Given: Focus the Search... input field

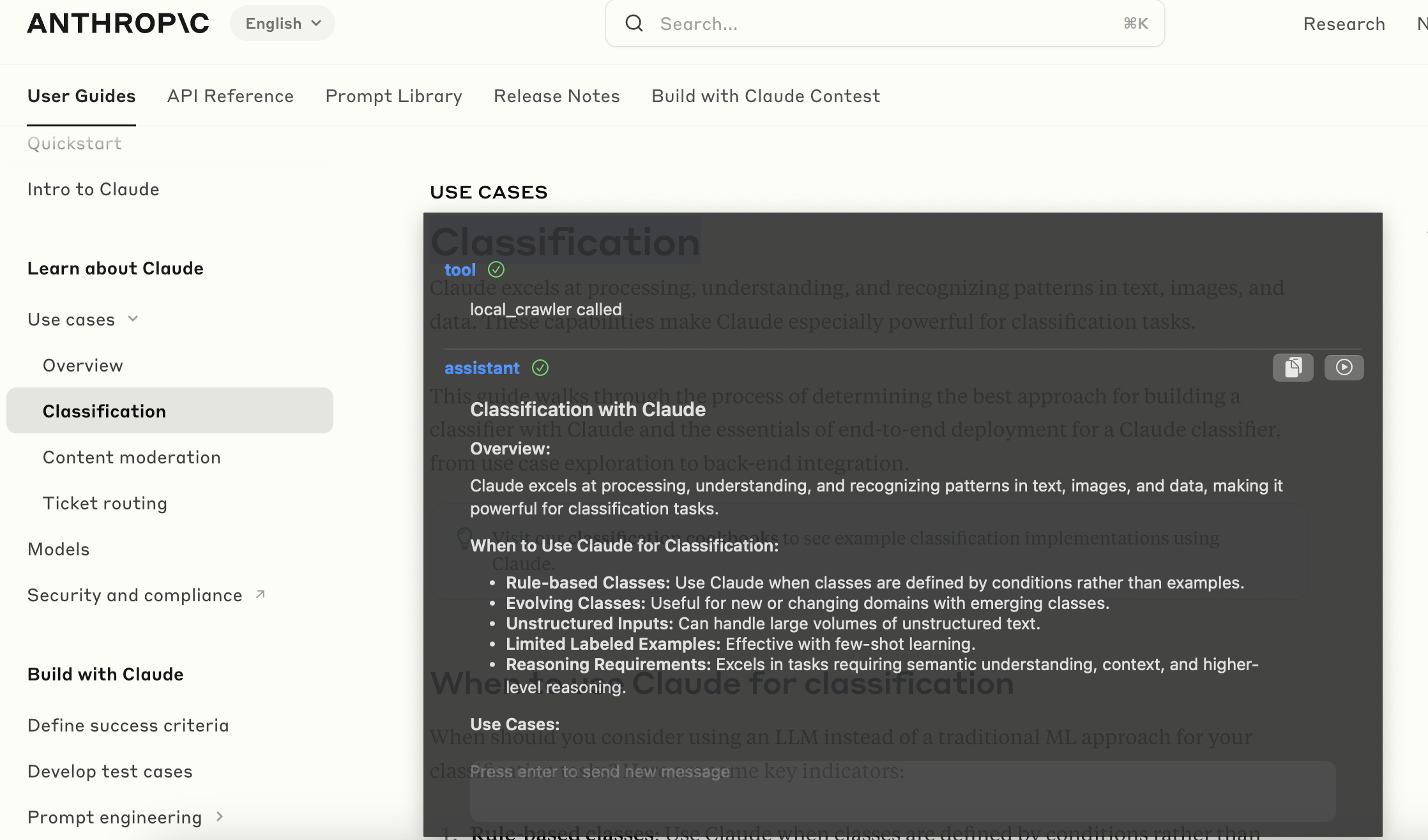Looking at the screenshot, I should click(x=885, y=24).
